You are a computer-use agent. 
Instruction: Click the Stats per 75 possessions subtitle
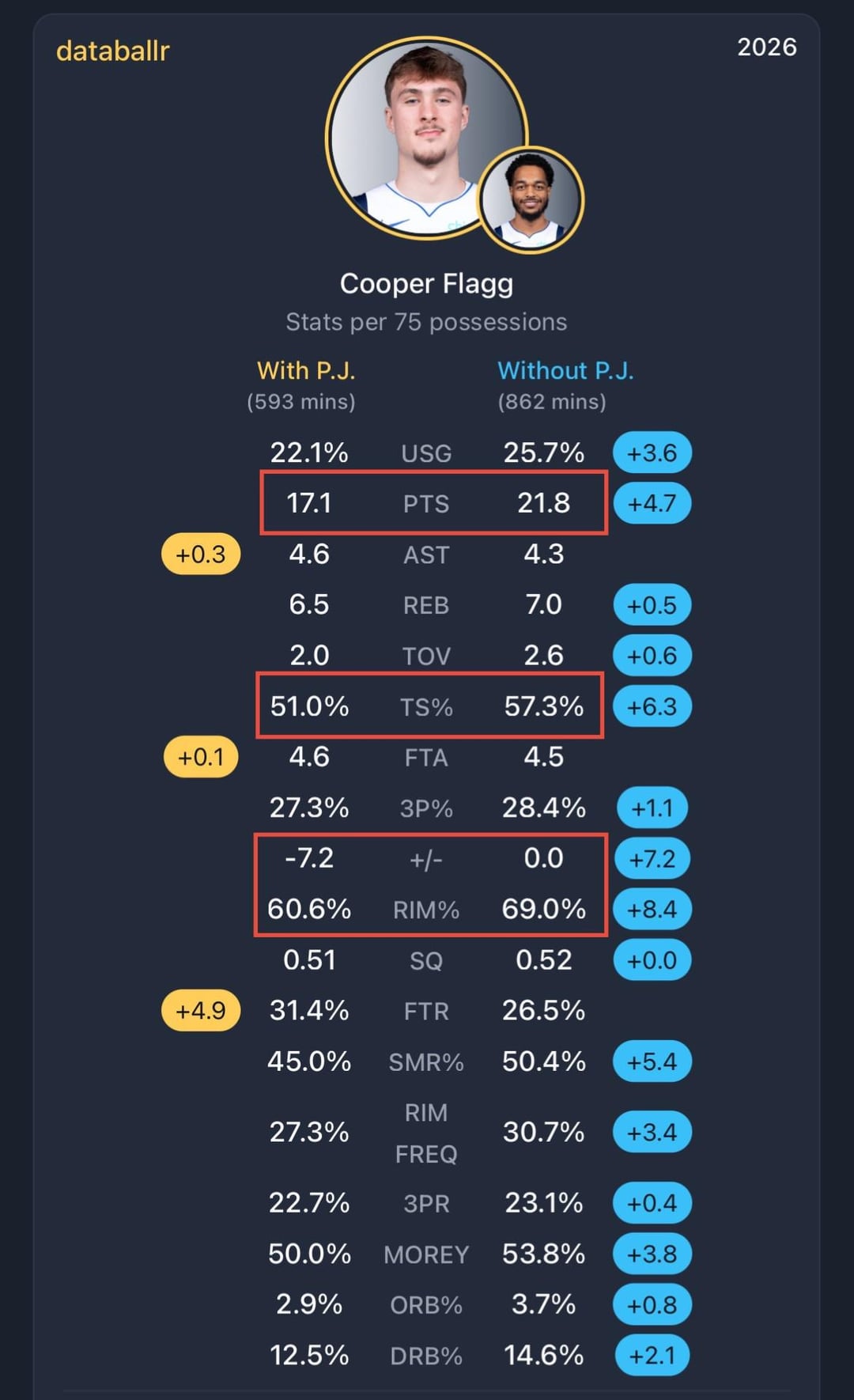pyautogui.click(x=426, y=322)
